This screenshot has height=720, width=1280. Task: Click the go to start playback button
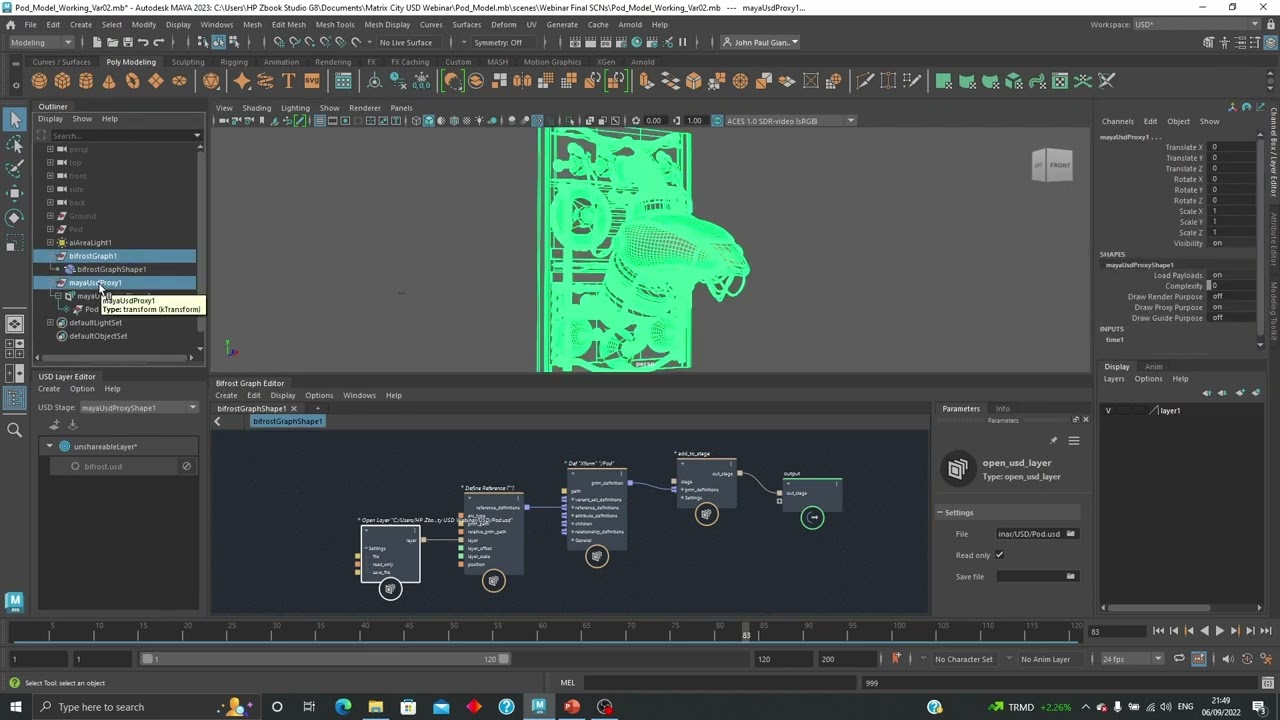pyautogui.click(x=1158, y=631)
